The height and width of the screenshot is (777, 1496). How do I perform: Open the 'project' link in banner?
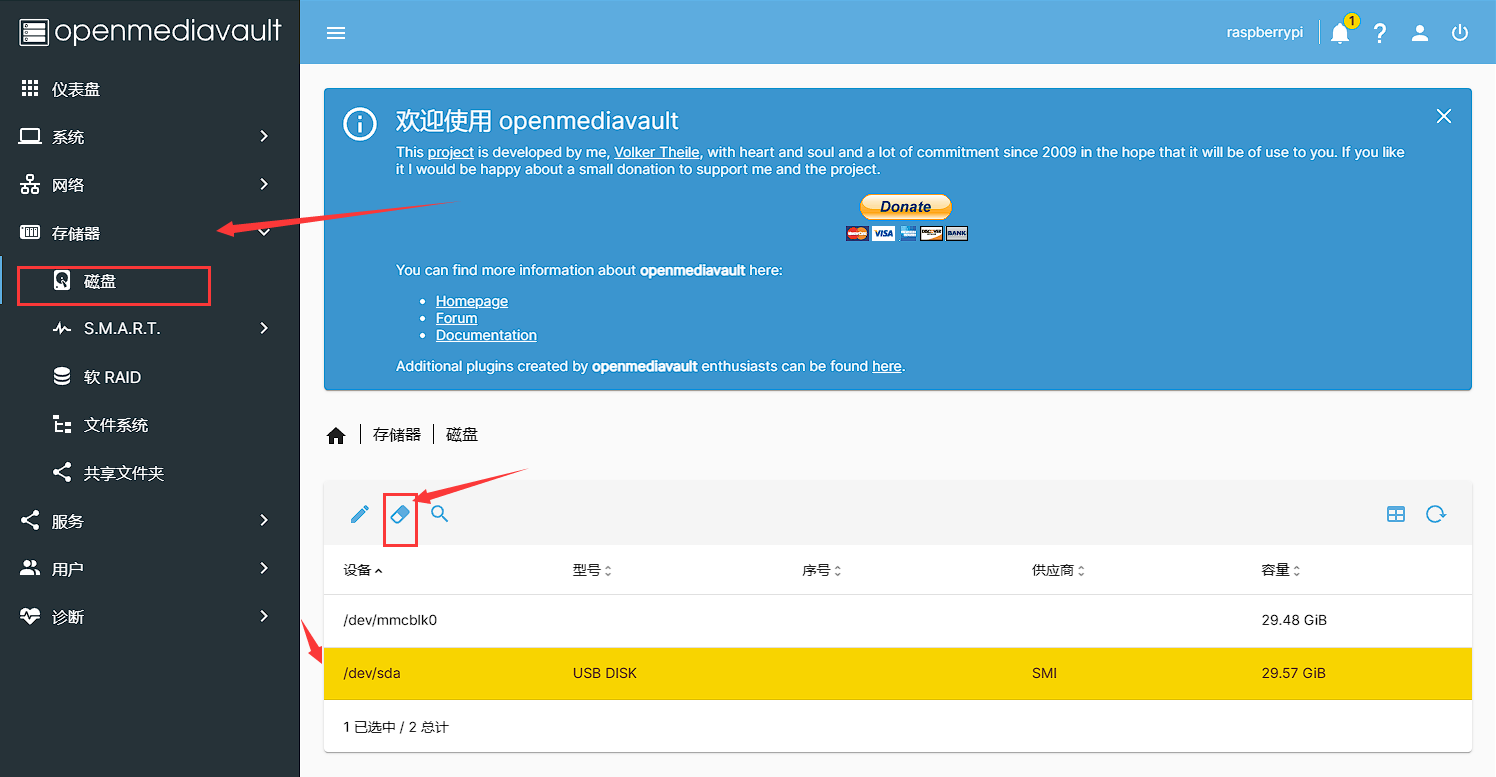451,152
